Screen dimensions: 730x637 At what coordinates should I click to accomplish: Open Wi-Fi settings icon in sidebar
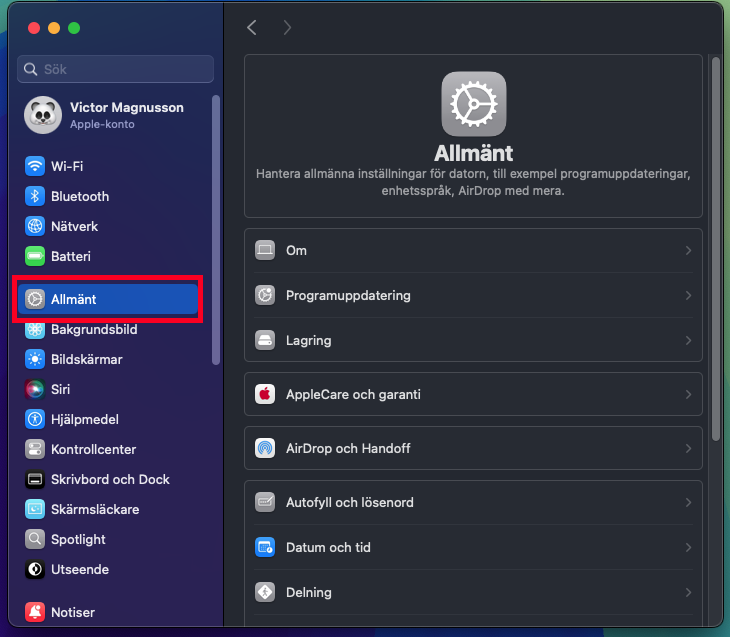tap(35, 166)
